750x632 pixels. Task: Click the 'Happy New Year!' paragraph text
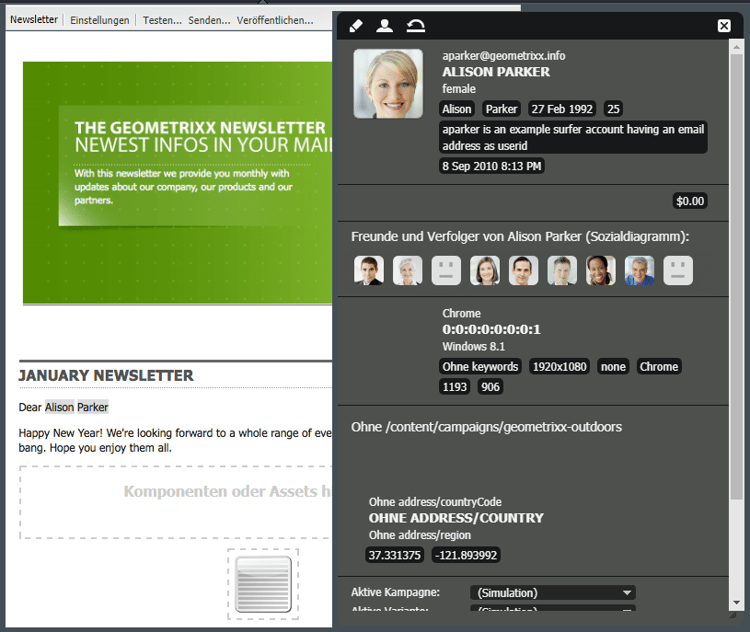click(175, 440)
